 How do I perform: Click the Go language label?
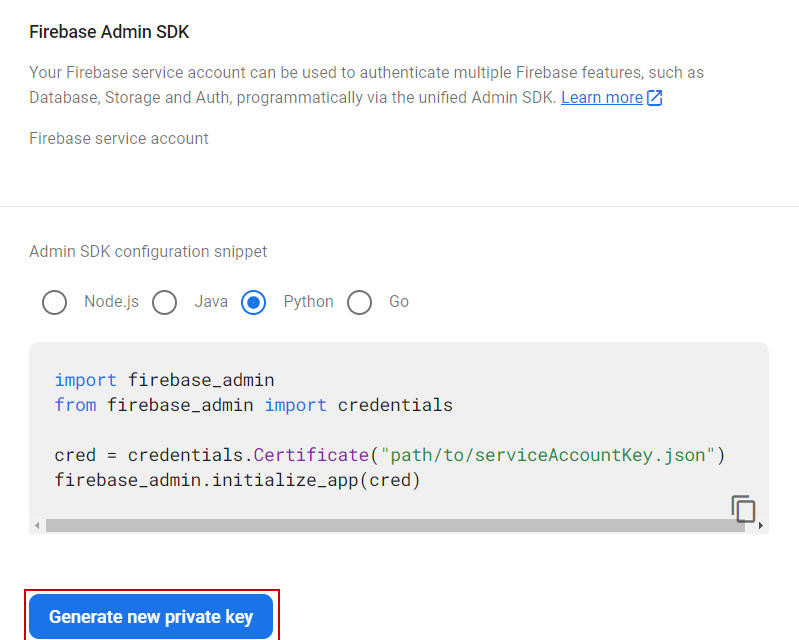tap(399, 302)
